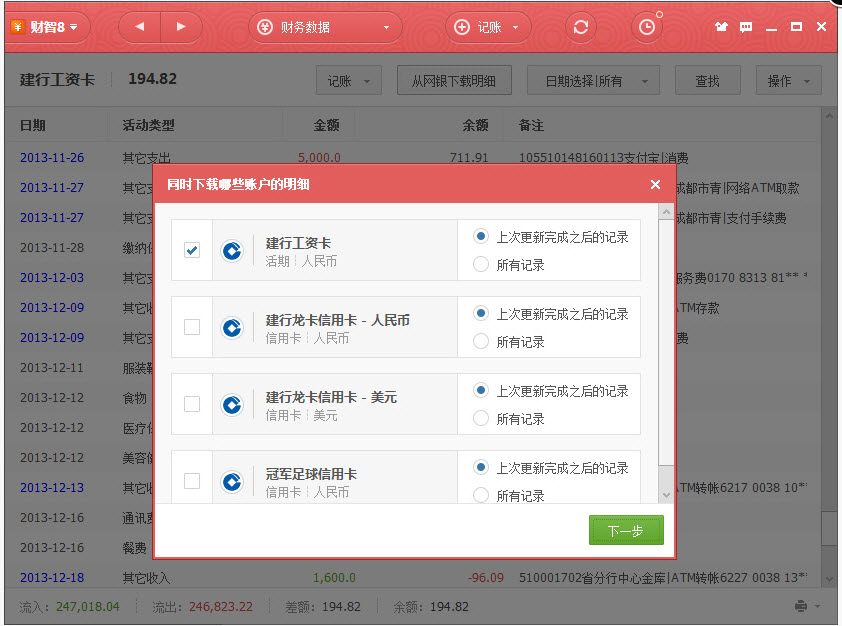Check the 建行龙卡信用卡 - 人民币 checkbox

coord(192,327)
